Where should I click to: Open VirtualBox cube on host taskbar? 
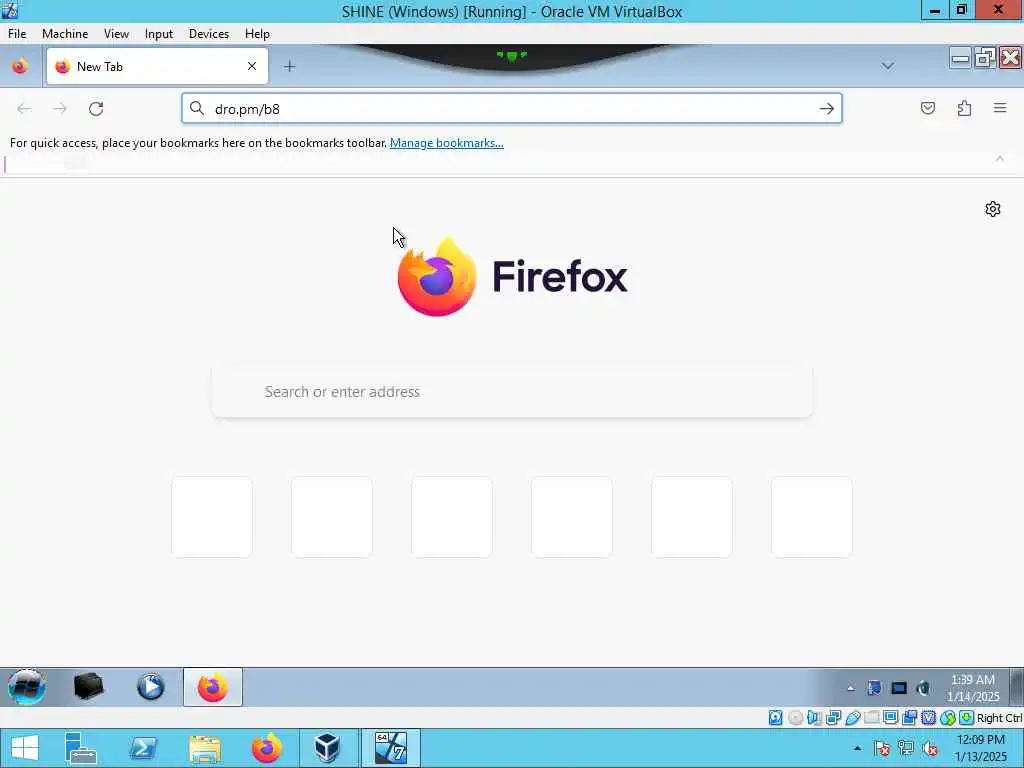[327, 748]
